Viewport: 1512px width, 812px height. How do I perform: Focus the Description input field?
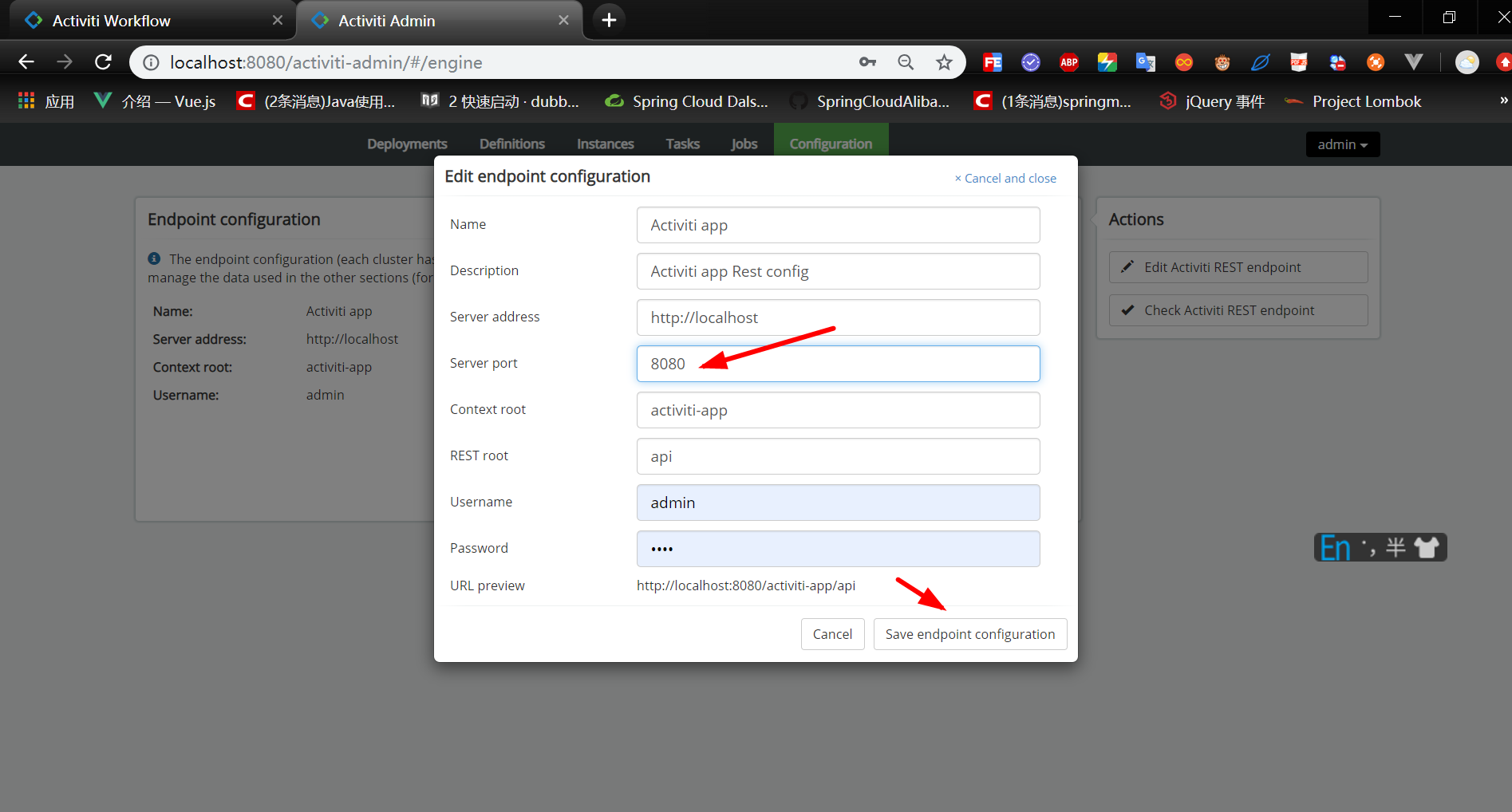point(839,271)
